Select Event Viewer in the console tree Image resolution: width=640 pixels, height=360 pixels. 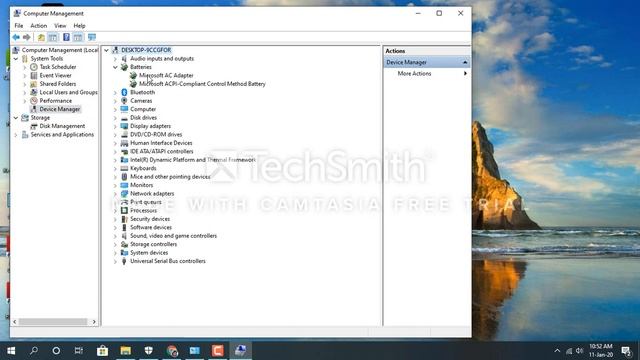coord(56,76)
